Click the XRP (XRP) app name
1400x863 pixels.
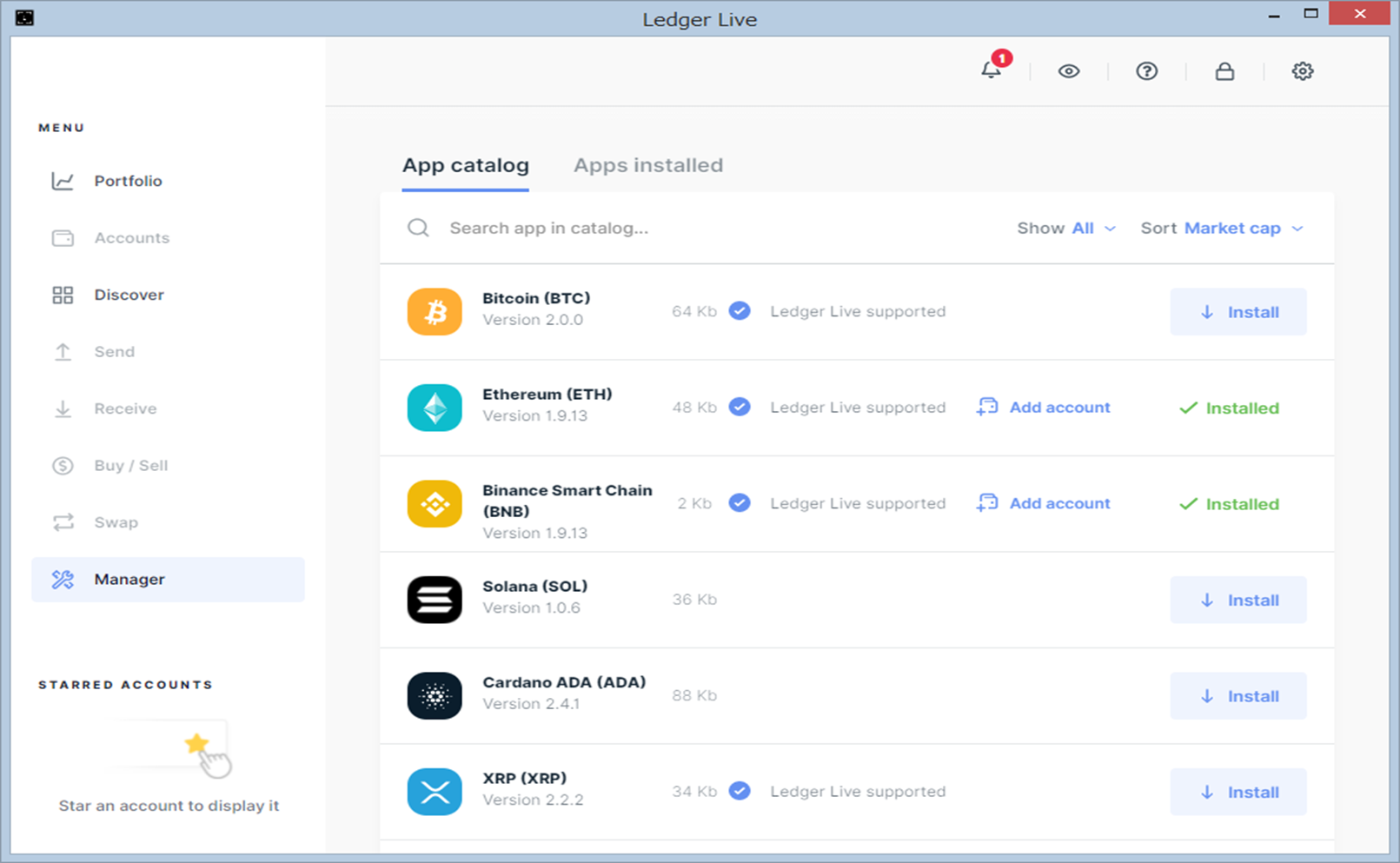pyautogui.click(x=524, y=778)
